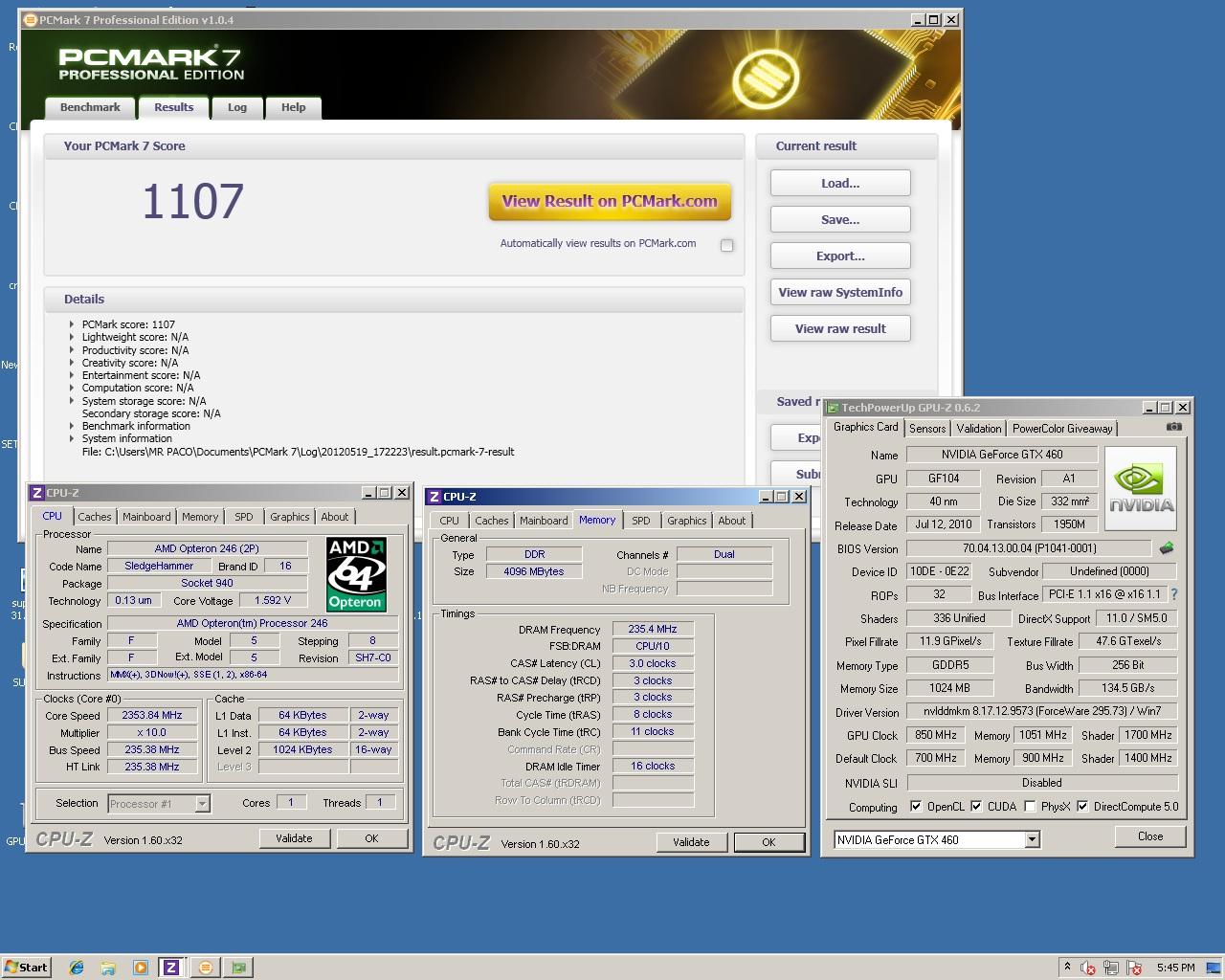Open the Processor #1 selection dropdown
Viewport: 1225px width, 980px height.
tap(202, 804)
